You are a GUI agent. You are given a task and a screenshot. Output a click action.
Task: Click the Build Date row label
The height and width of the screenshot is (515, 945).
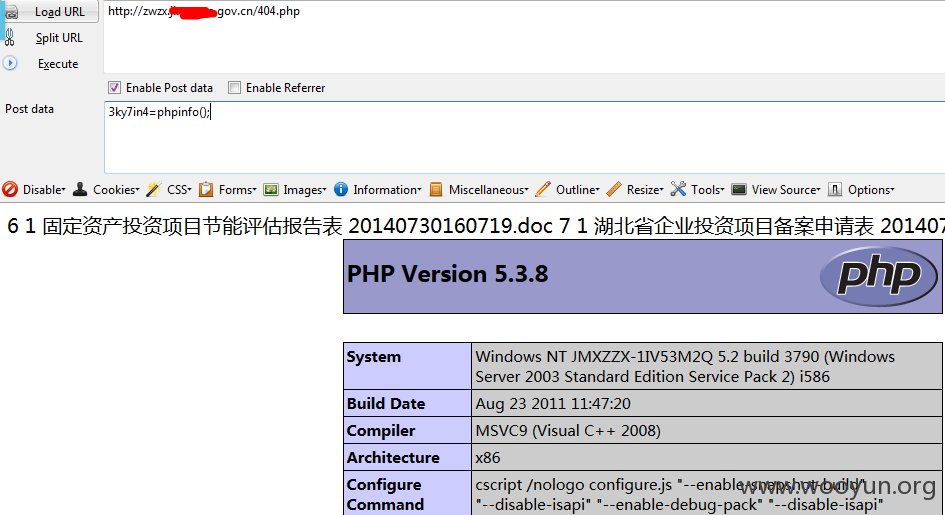386,404
